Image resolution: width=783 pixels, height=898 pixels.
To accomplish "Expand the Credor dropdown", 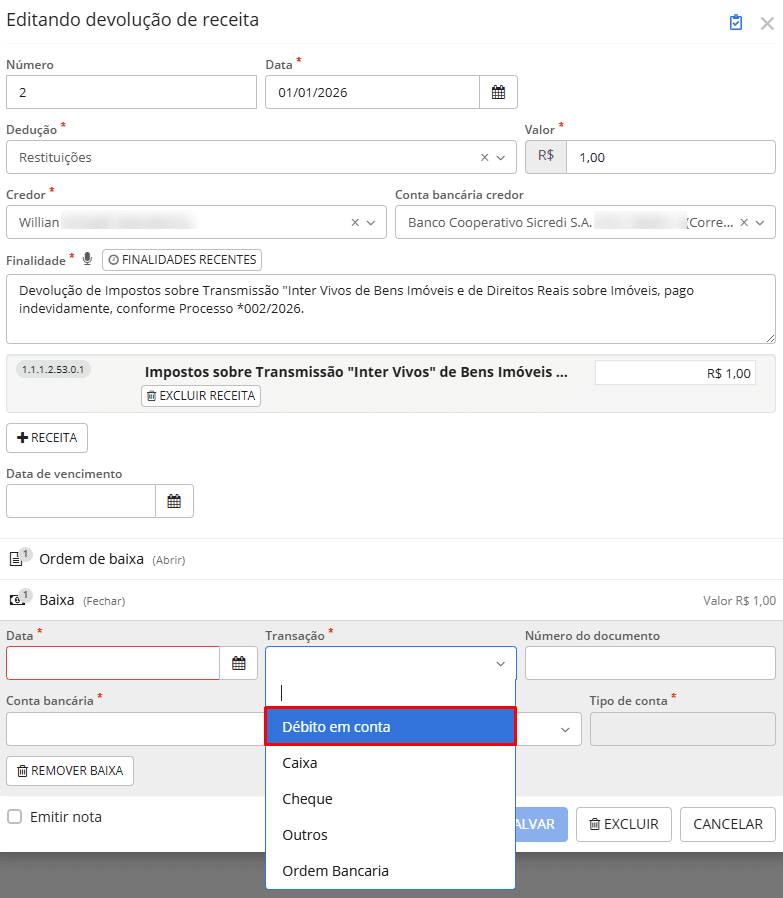I will point(371,222).
